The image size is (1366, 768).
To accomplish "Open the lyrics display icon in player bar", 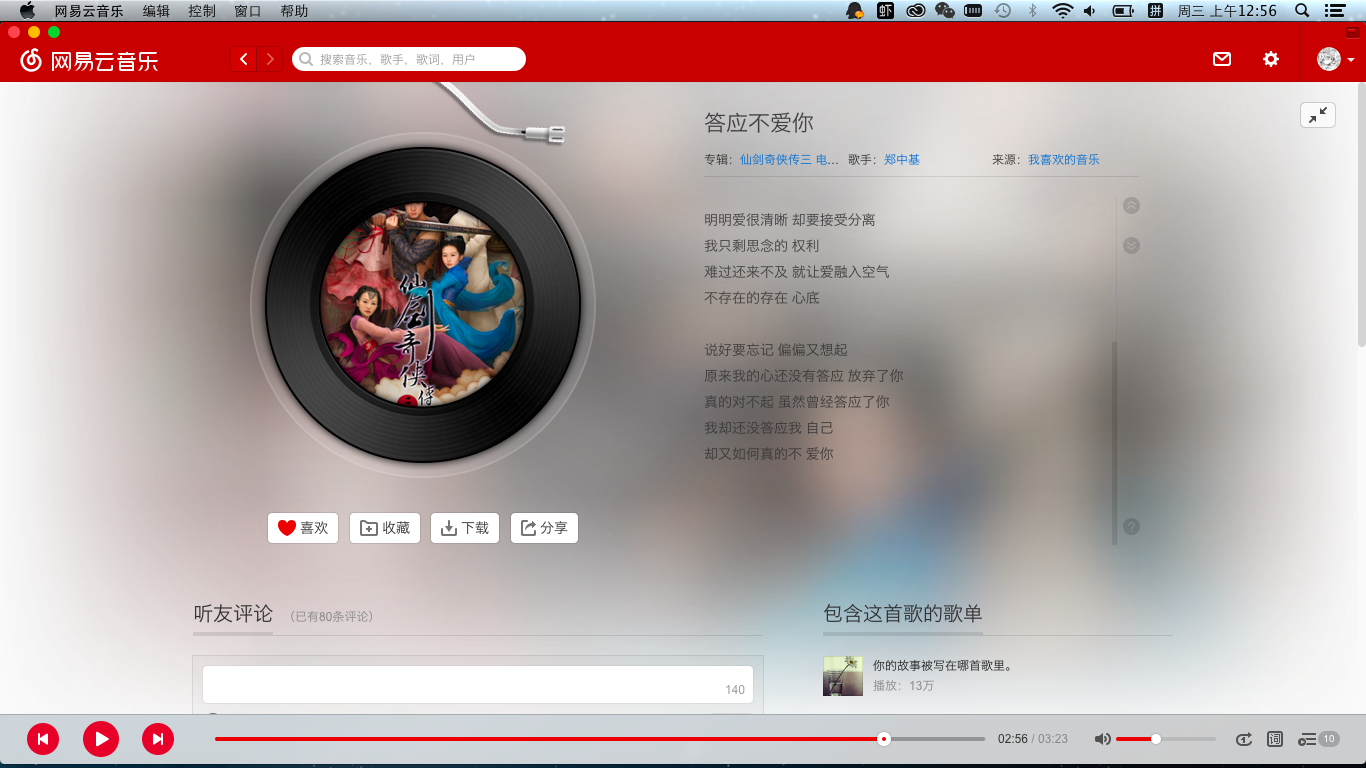I will (1275, 739).
